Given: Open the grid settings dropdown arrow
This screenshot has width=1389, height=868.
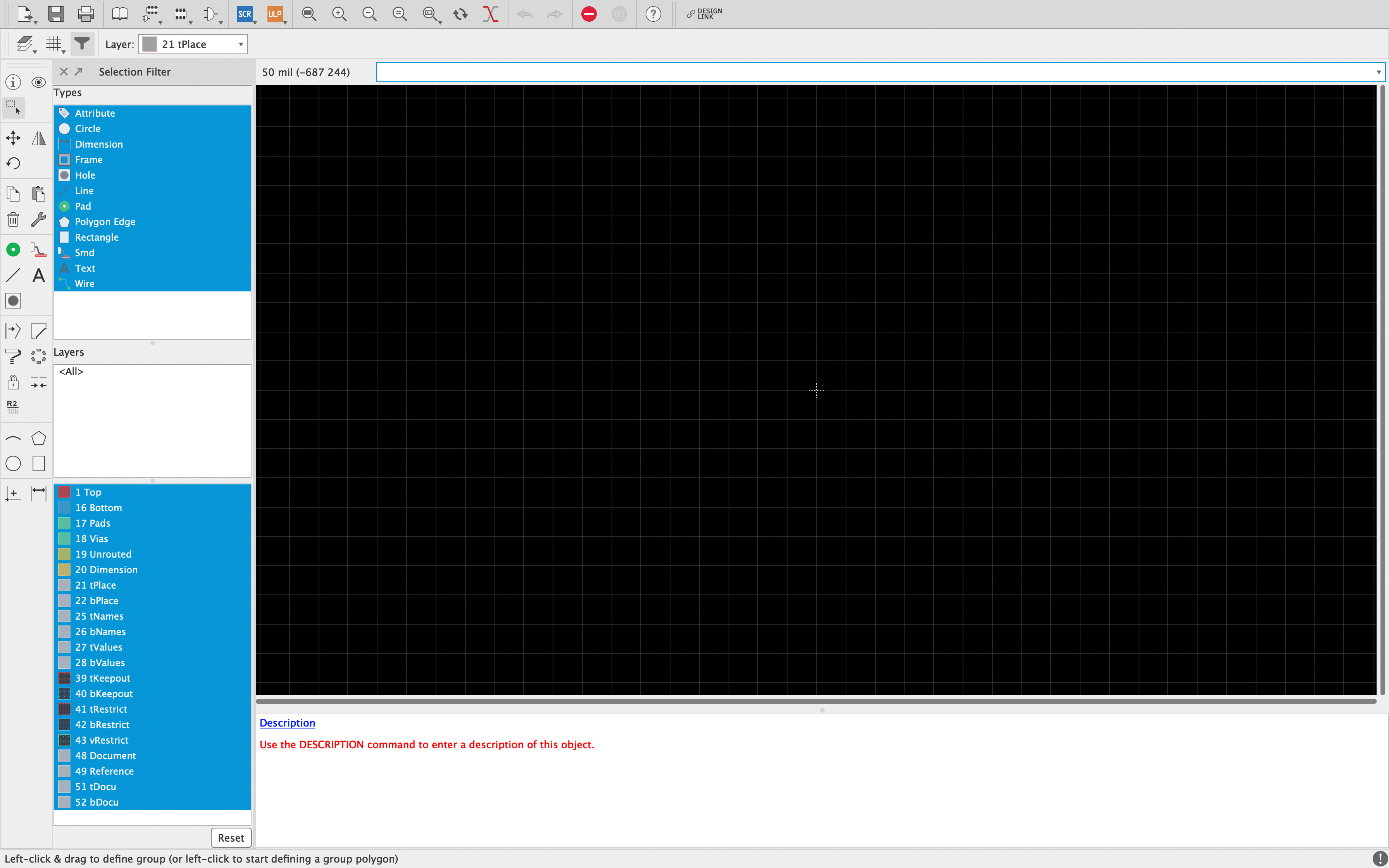Looking at the screenshot, I should point(63,52).
